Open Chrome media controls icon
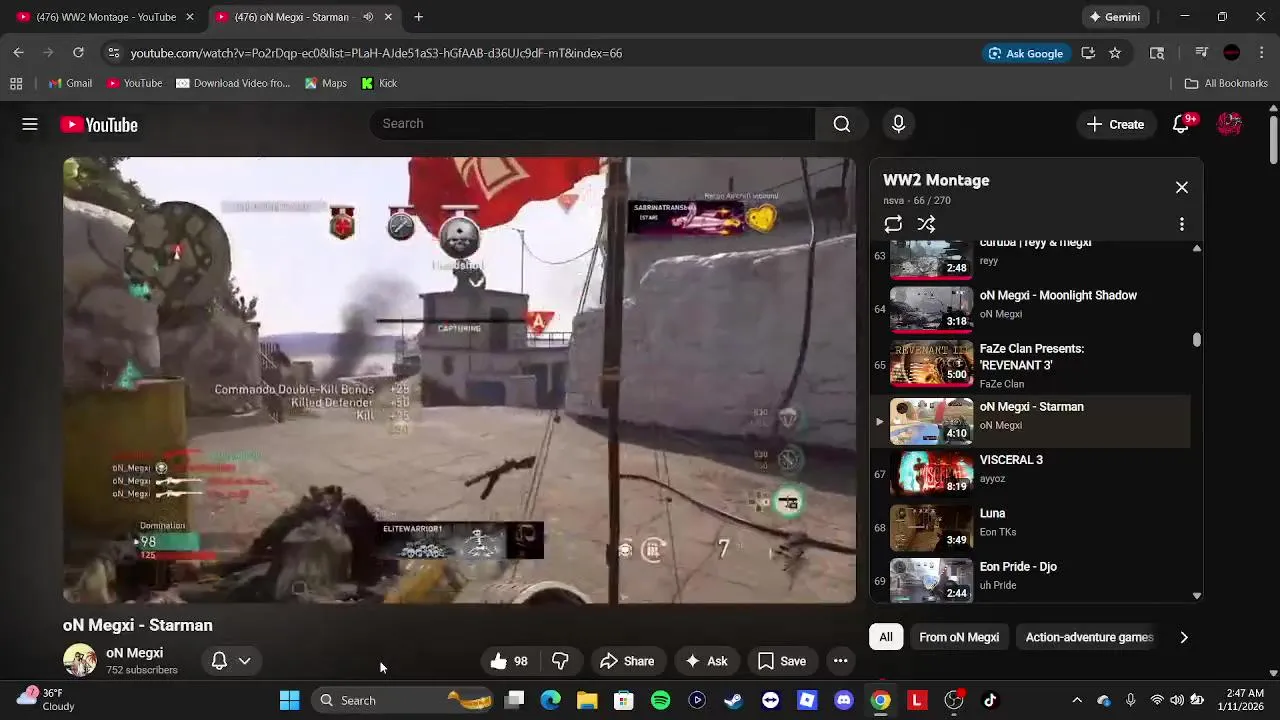The image size is (1280, 720). (x=1201, y=53)
